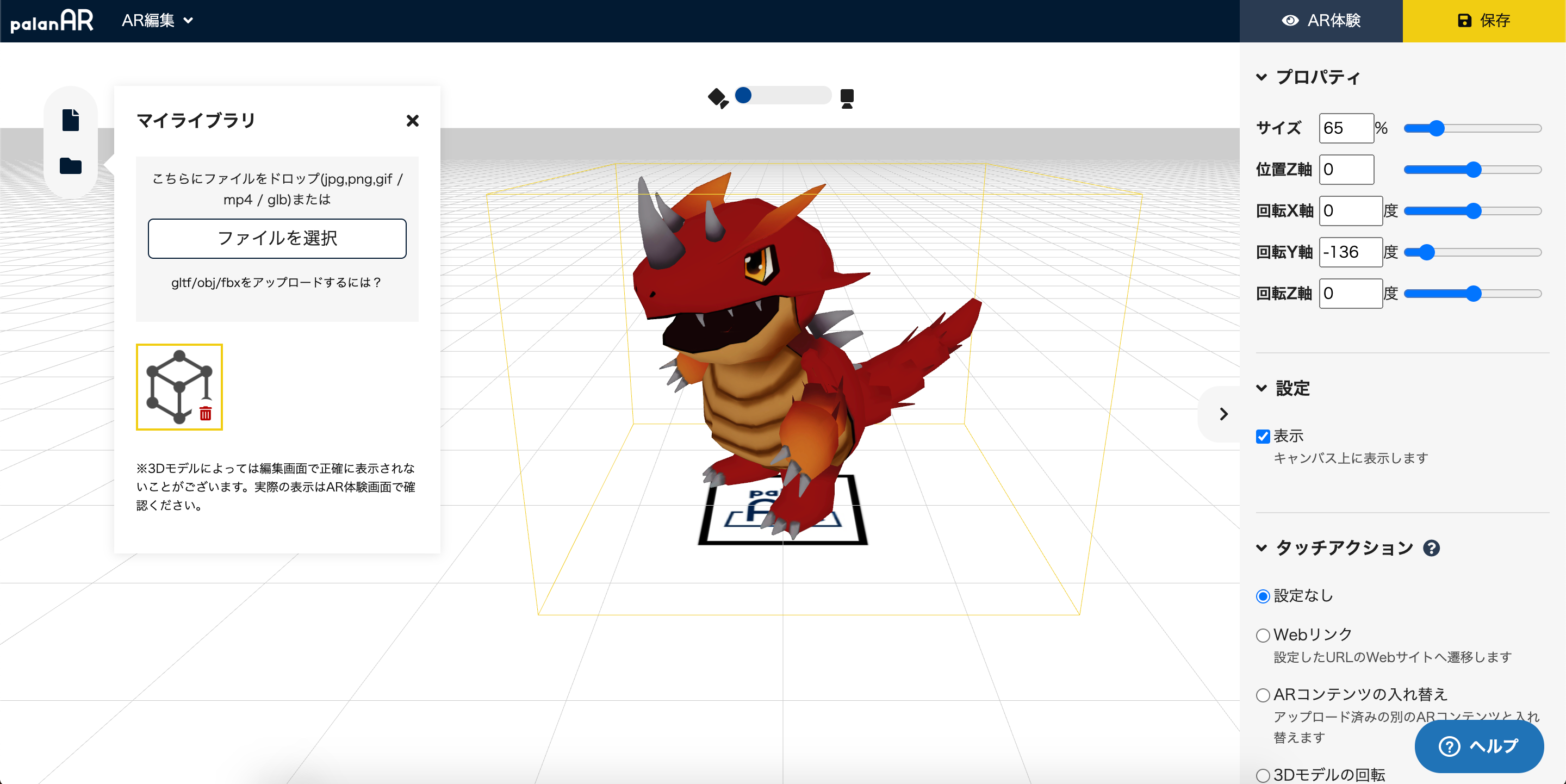Screen dimensions: 1566x784
Task: Open gltf/obj/fbx upload help link
Action: pyautogui.click(x=277, y=282)
